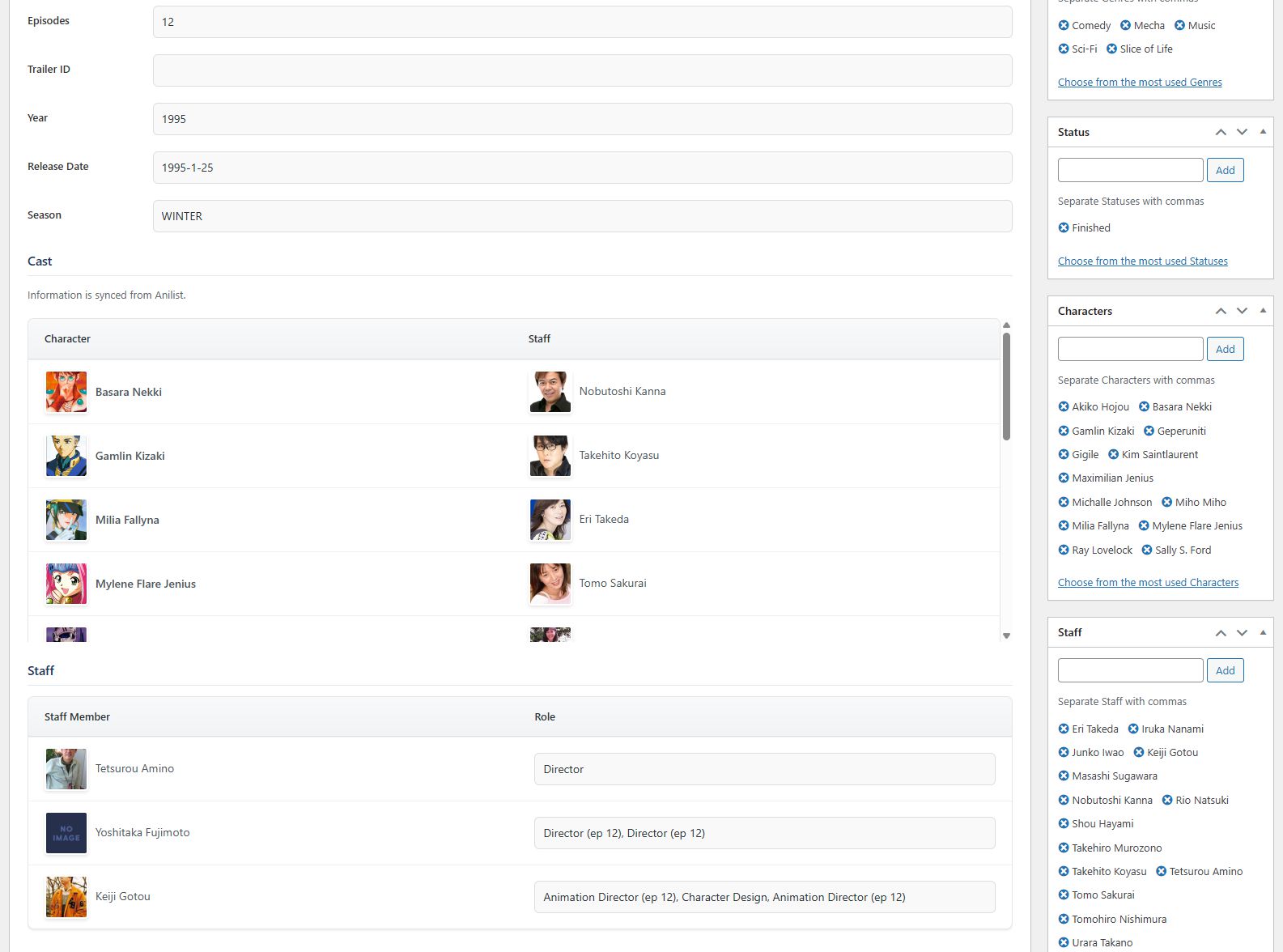
Task: Remove Eri Takeda staff tag
Action: coord(1064,729)
